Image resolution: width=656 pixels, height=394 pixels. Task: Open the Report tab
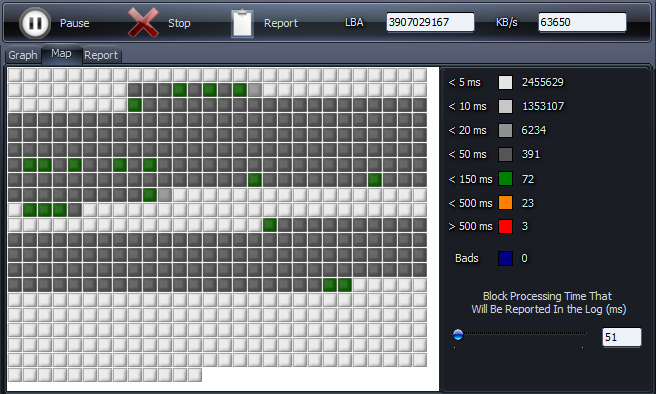[x=101, y=55]
